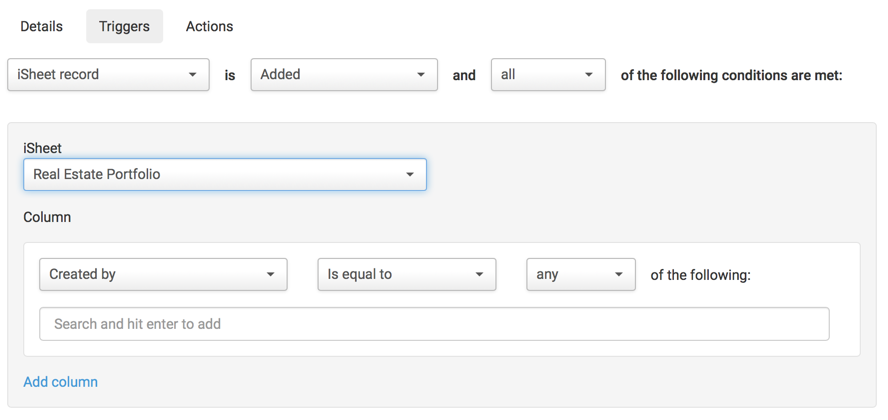Click the caret arrow on Created by dropdown
Image resolution: width=888 pixels, height=420 pixels.
click(x=270, y=275)
